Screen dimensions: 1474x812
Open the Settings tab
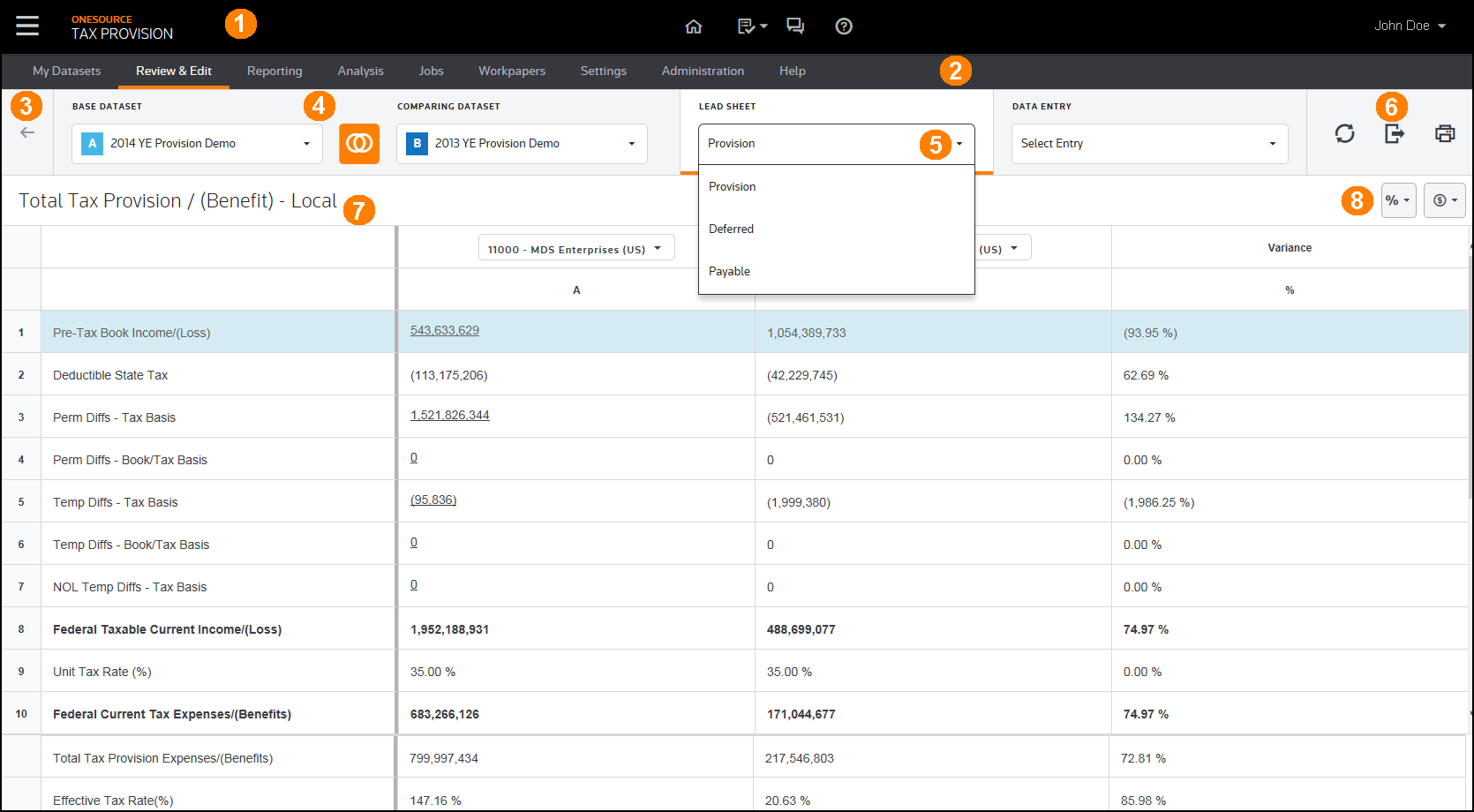[x=604, y=71]
